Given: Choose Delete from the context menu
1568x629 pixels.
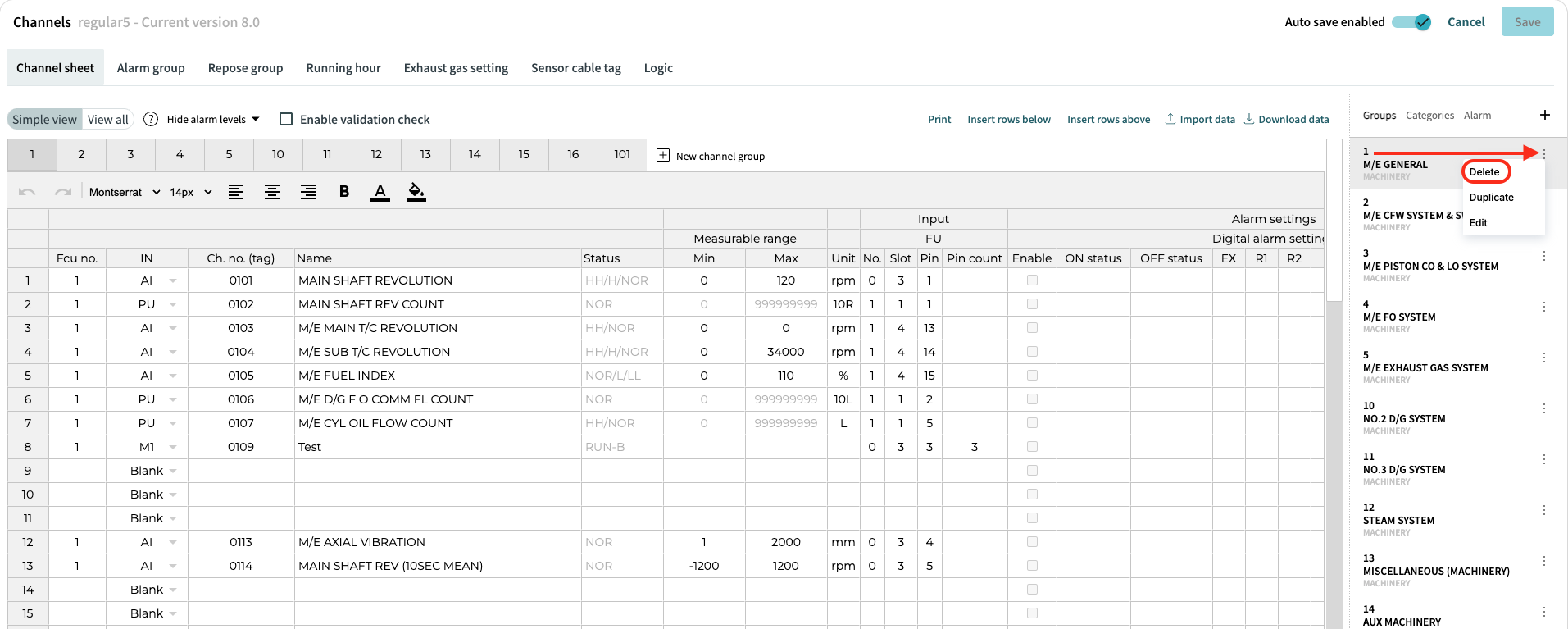Looking at the screenshot, I should tap(1484, 171).
